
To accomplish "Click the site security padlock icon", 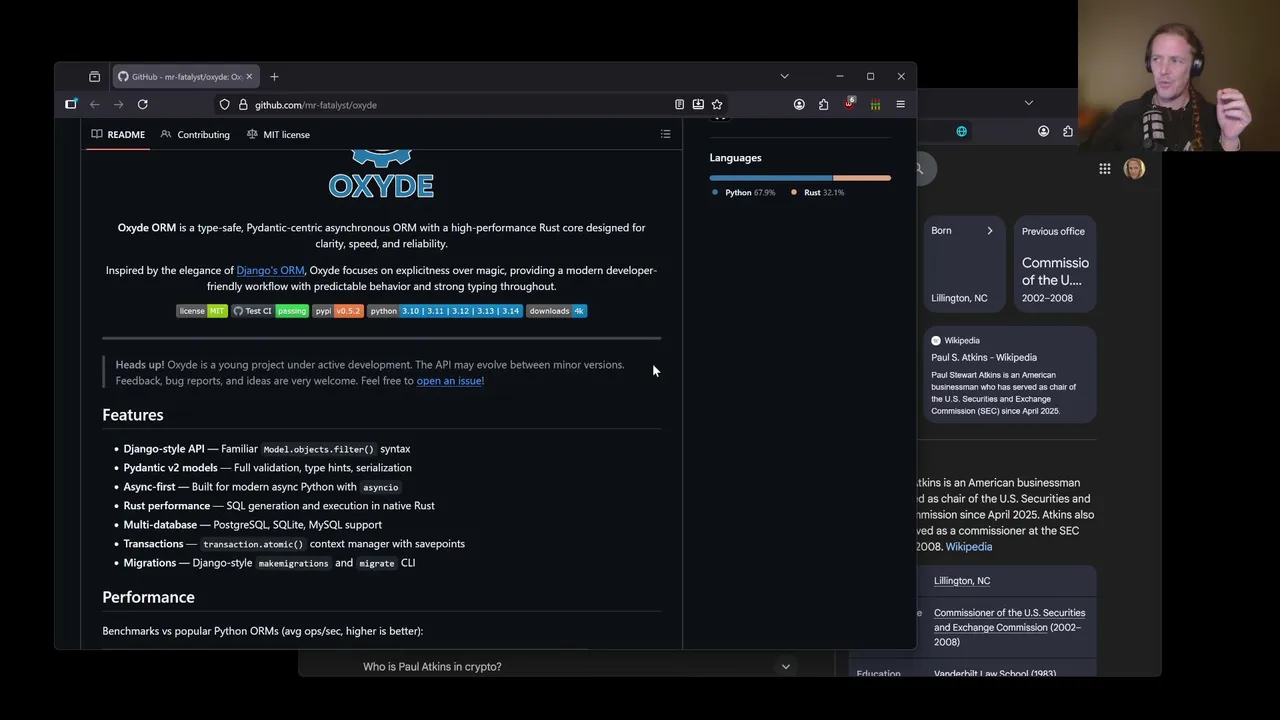I will 242,104.
